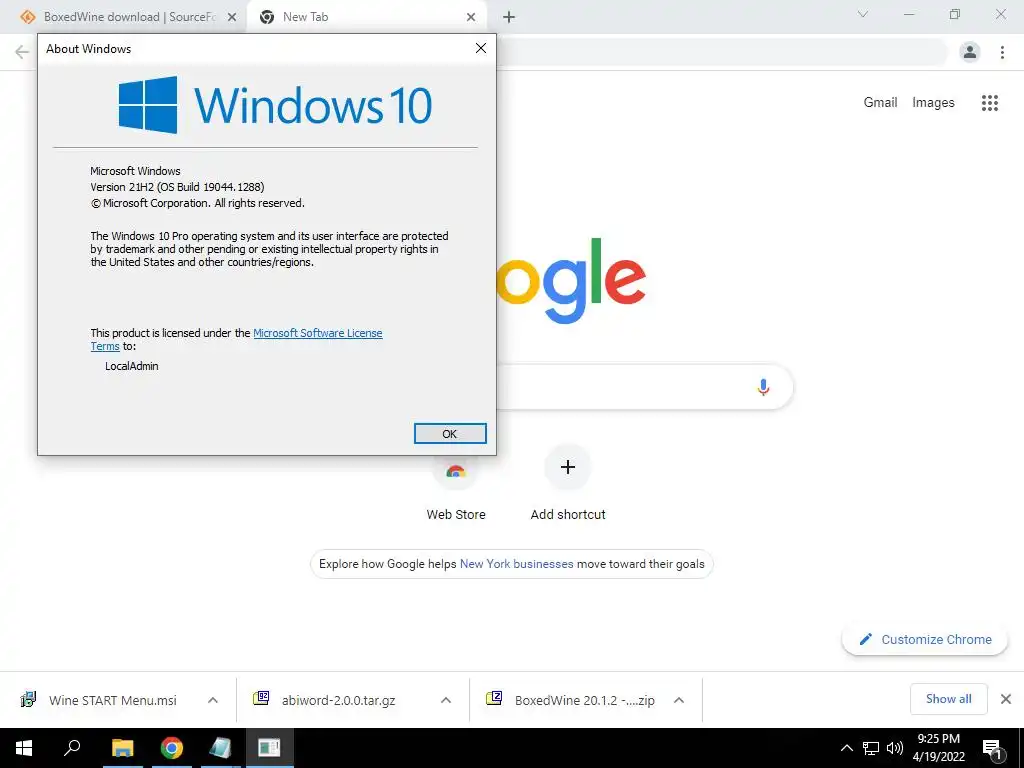Open the Windows Start menu
The width and height of the screenshot is (1024, 768).
24,748
